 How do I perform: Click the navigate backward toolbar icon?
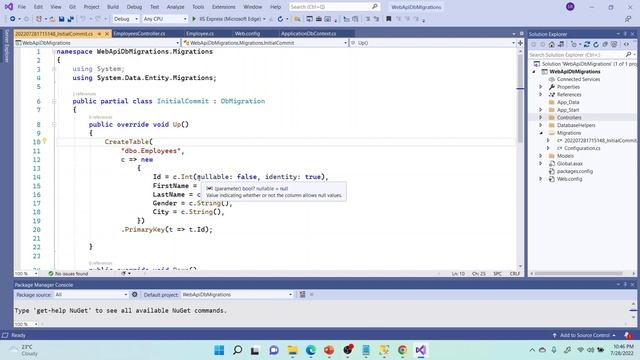(x=13, y=19)
